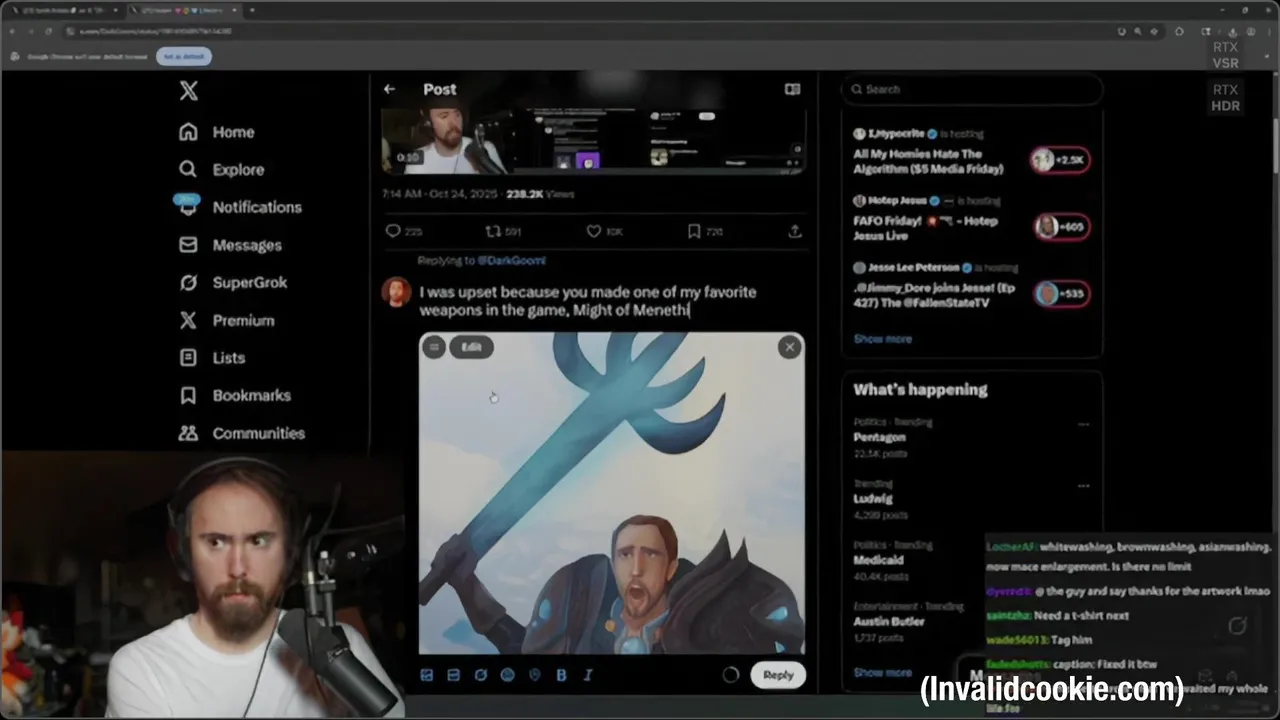The height and width of the screenshot is (720, 1280).
Task: Open Communities in the sidebar
Action: pos(242,433)
